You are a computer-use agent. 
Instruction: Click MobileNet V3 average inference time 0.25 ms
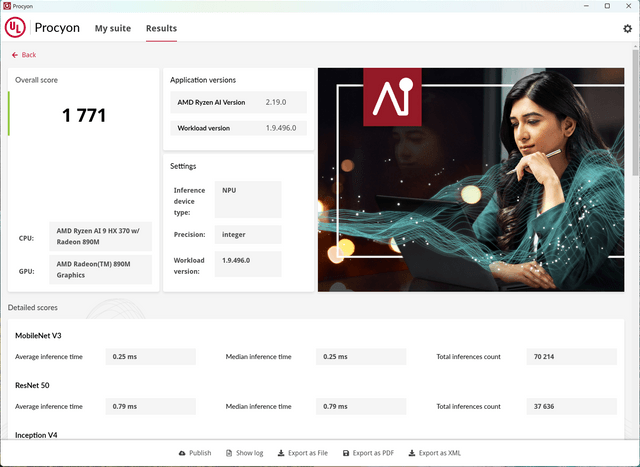(x=151, y=357)
